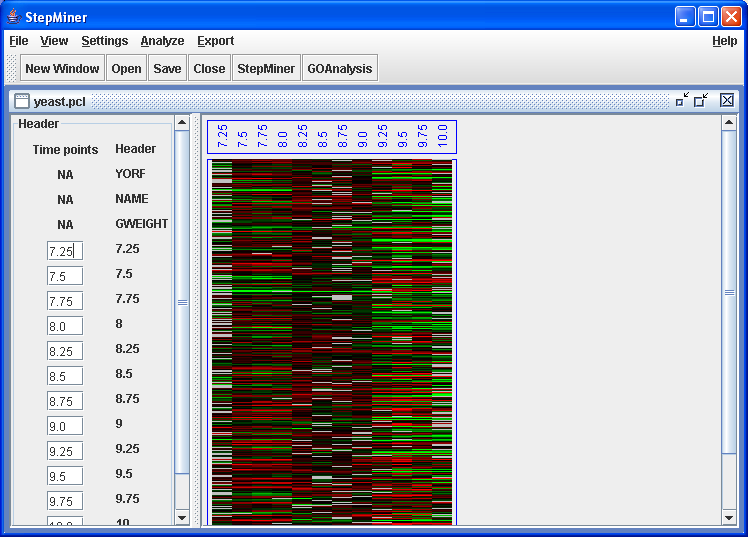Run StepMiner from the toolbar
This screenshot has height=537, width=748.
coord(266,68)
